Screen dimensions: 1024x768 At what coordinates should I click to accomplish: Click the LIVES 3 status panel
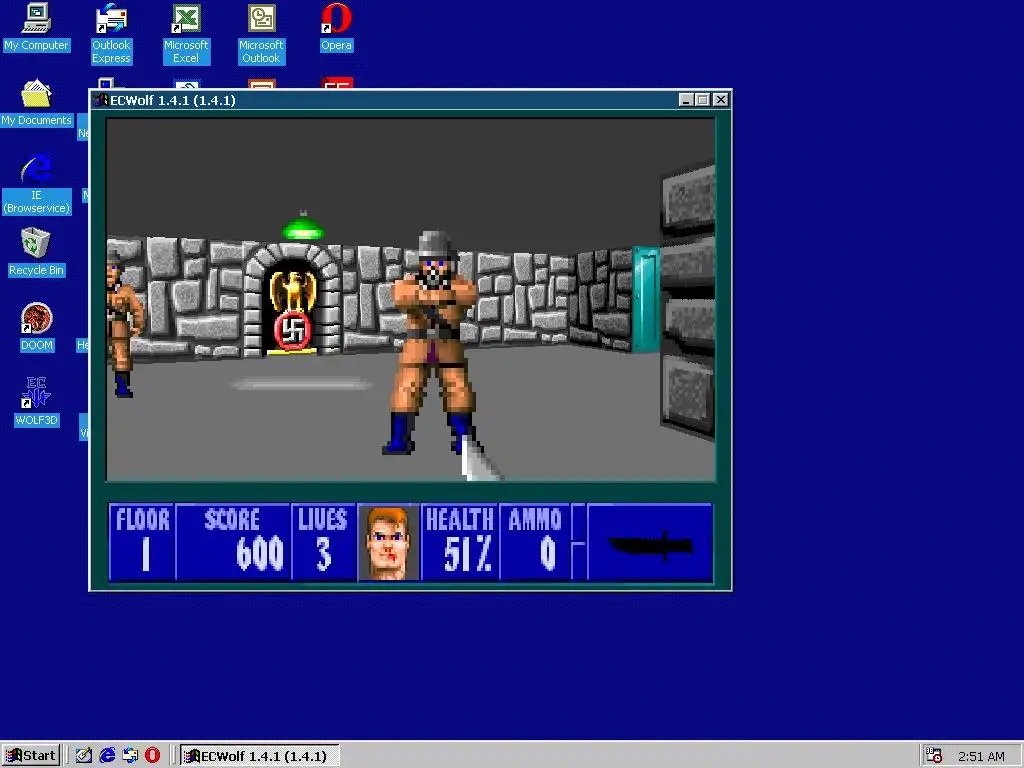point(323,541)
